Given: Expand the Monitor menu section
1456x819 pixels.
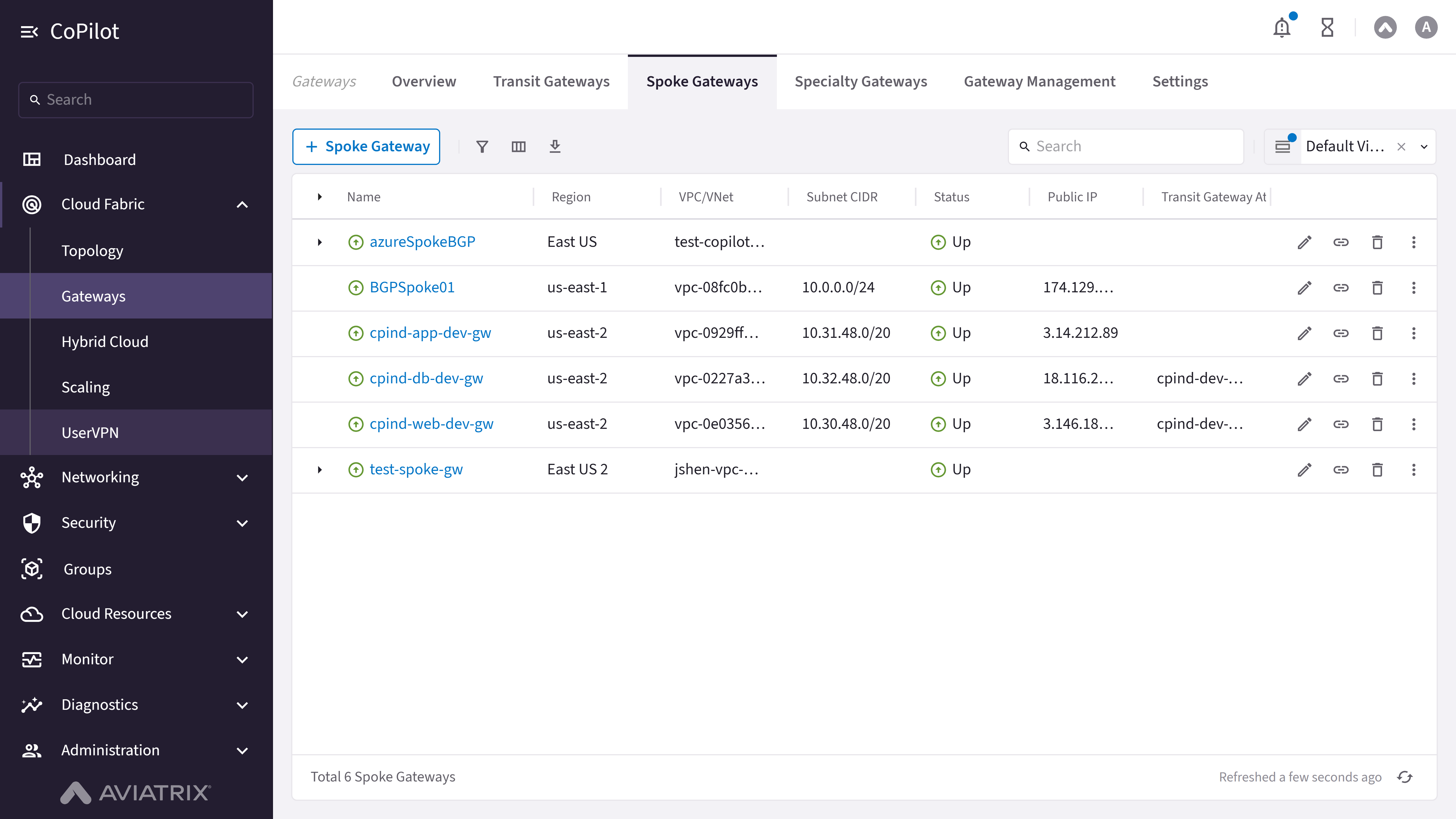Looking at the screenshot, I should pos(243,660).
